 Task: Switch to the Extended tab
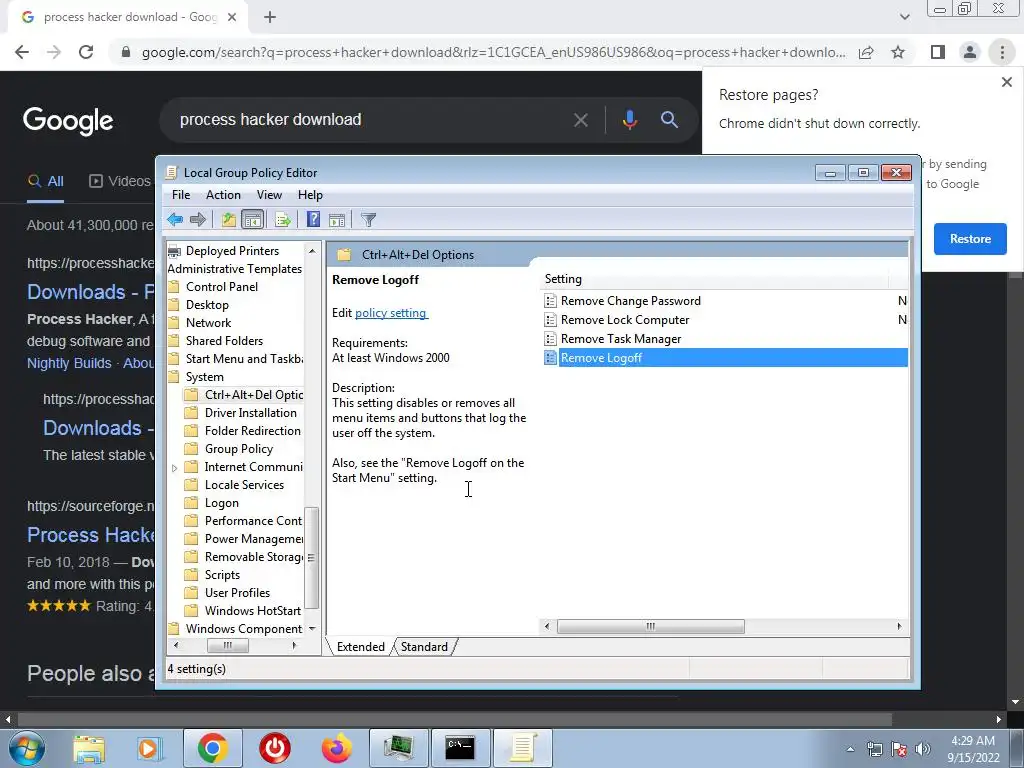click(360, 647)
